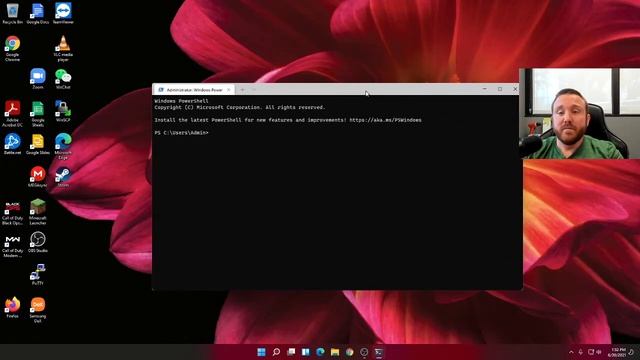Close the Windows Terminal window
The height and width of the screenshot is (360, 640).
click(x=515, y=89)
